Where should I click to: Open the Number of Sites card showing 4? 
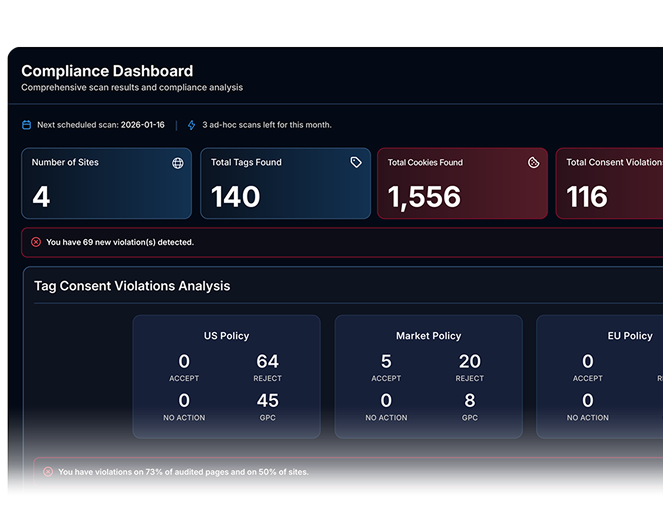(x=106, y=184)
